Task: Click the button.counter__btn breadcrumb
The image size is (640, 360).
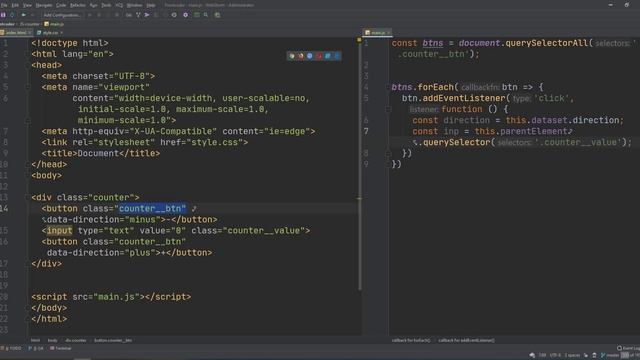Action: pyautogui.click(x=113, y=340)
